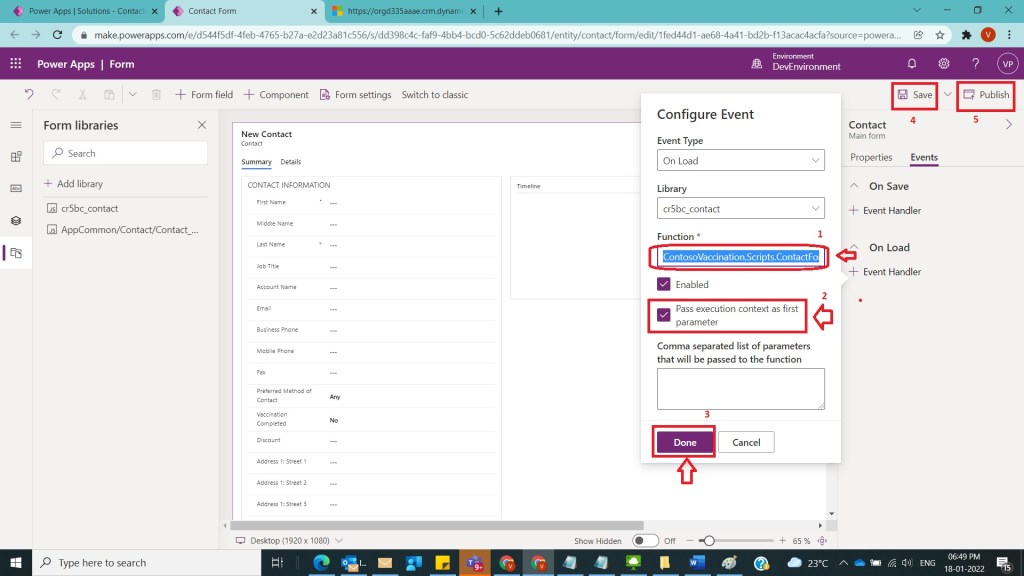Toggle the Show Hidden switch
This screenshot has height=576, width=1024.
pyautogui.click(x=646, y=540)
